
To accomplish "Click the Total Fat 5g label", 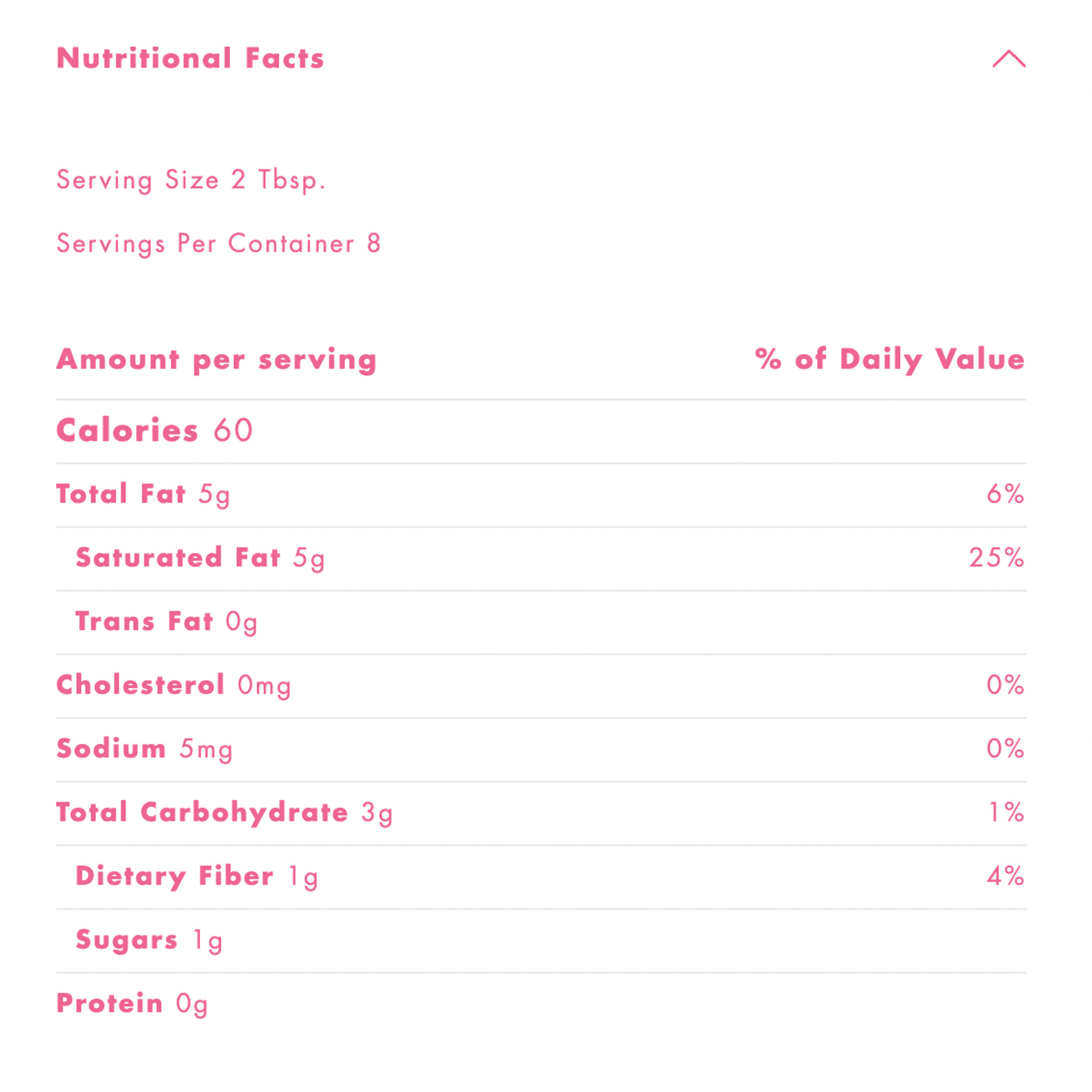I will click(x=143, y=494).
